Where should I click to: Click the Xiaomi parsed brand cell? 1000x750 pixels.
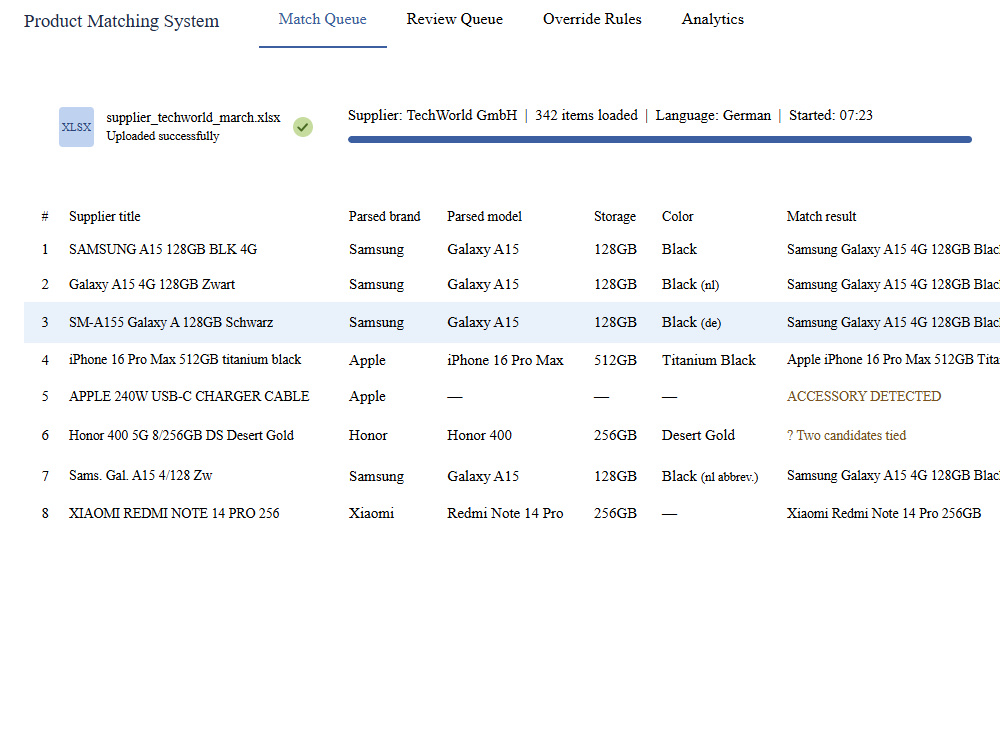[371, 513]
